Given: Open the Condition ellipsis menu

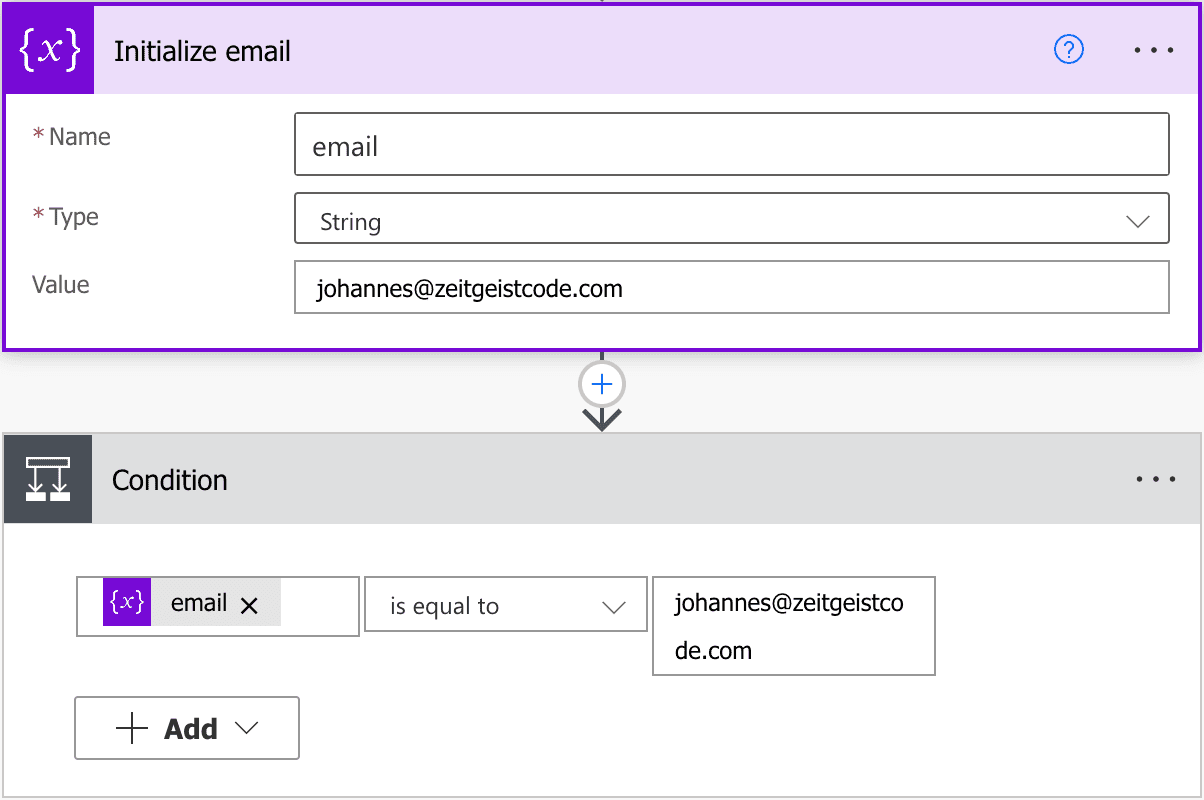Looking at the screenshot, I should click(x=1154, y=479).
